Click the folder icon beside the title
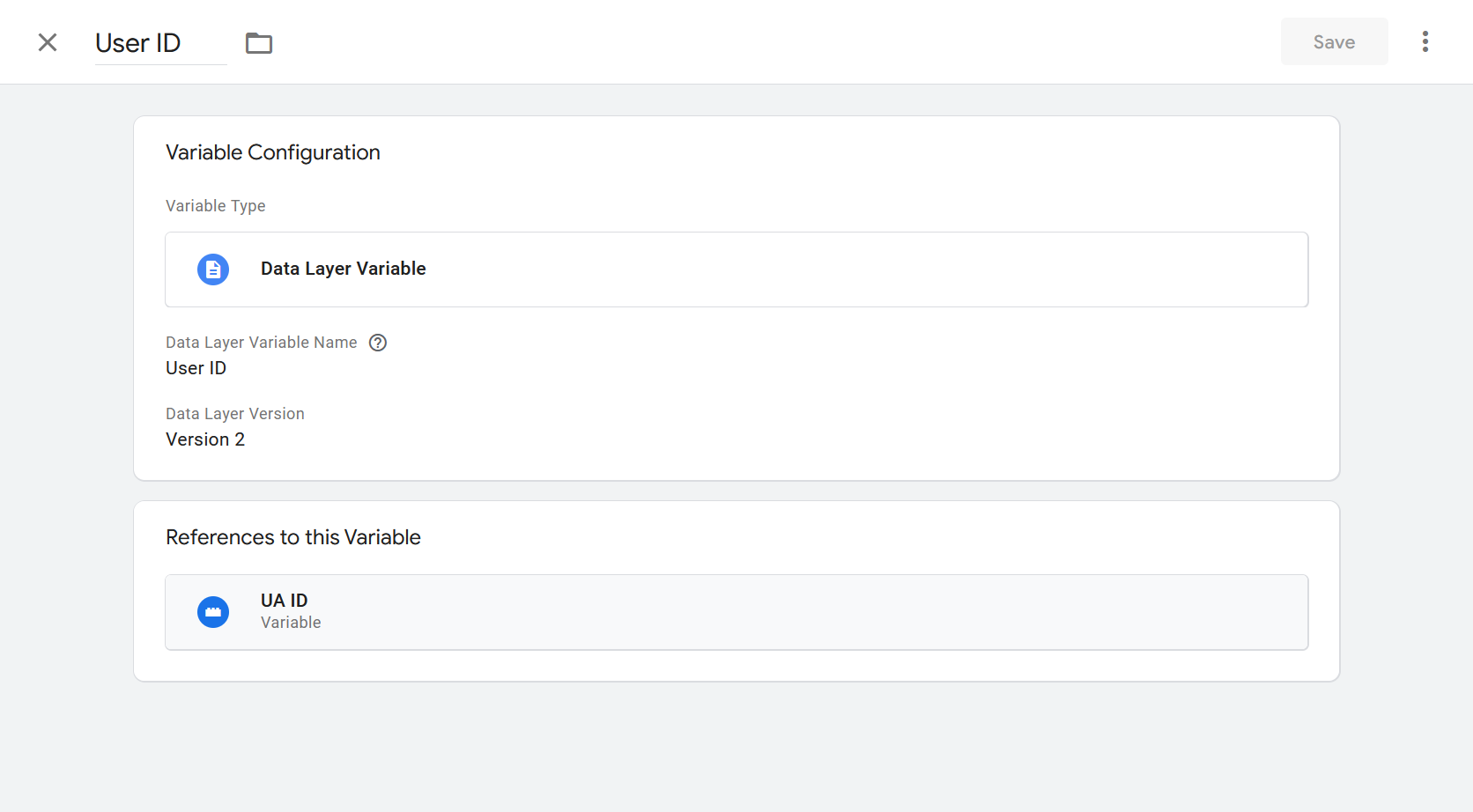The image size is (1473, 812). point(259,43)
